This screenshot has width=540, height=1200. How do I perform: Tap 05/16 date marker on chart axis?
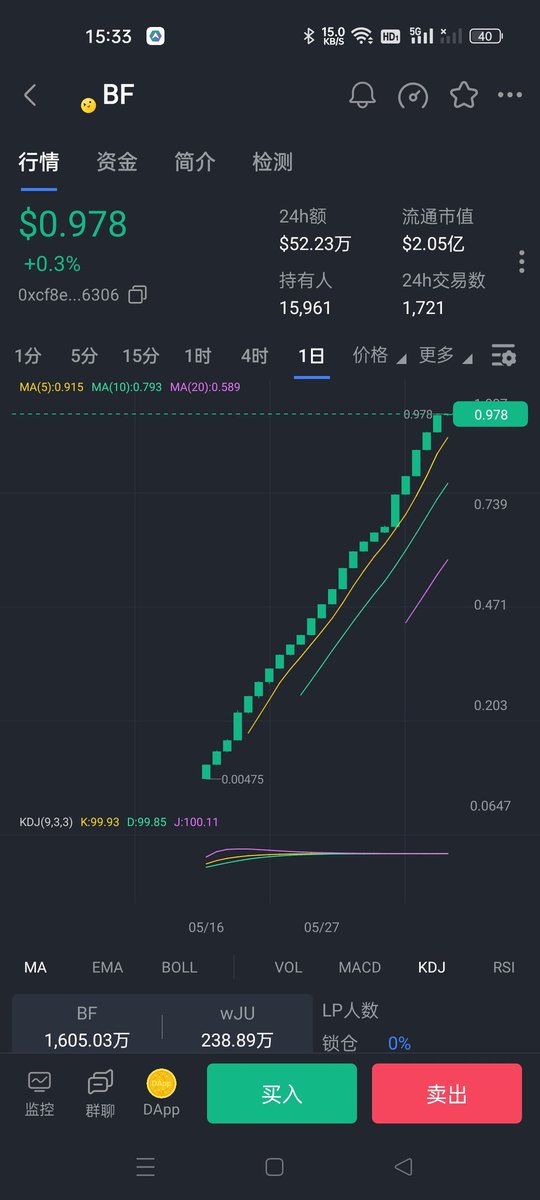[206, 927]
